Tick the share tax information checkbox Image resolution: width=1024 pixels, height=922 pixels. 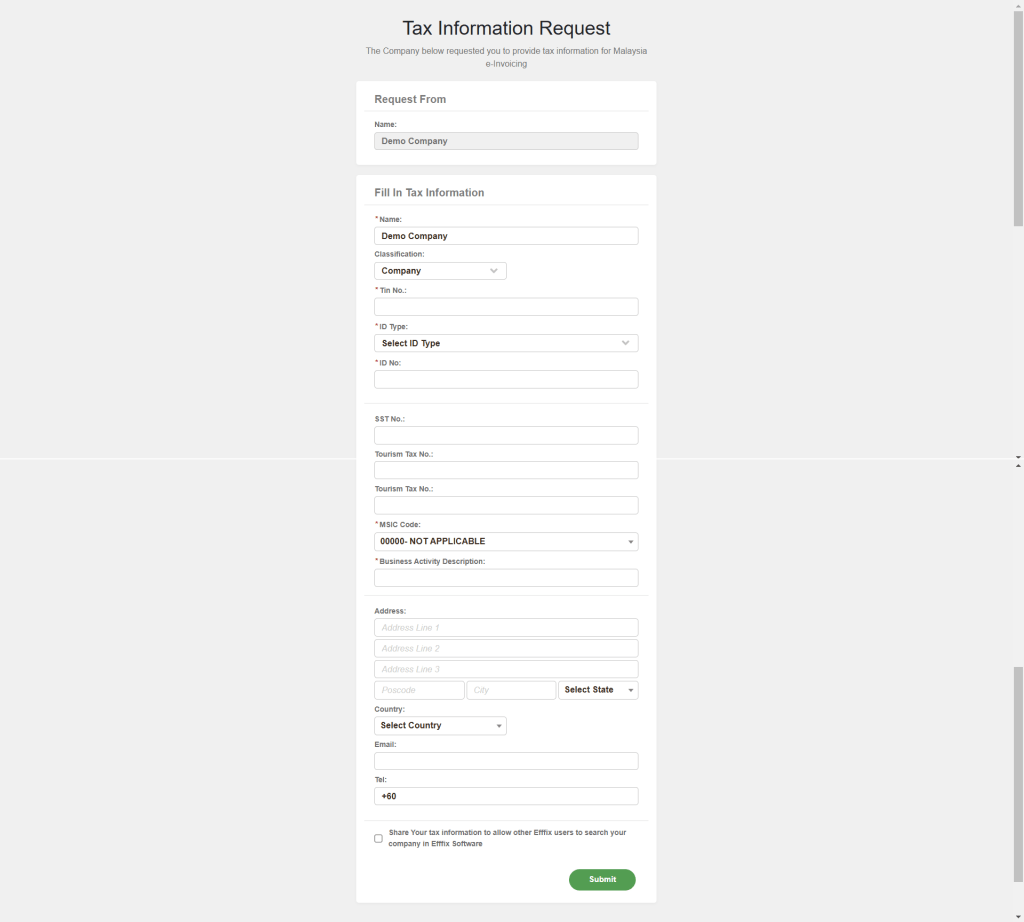click(379, 838)
